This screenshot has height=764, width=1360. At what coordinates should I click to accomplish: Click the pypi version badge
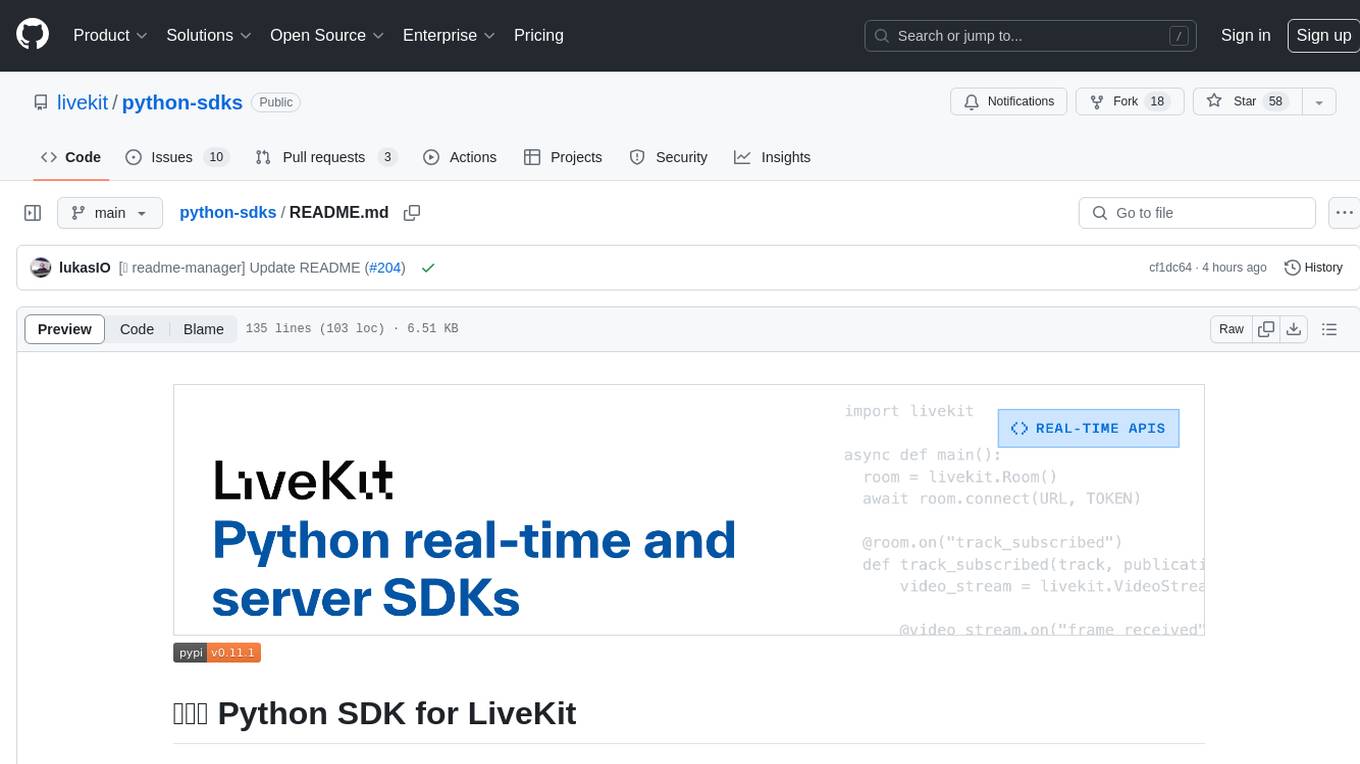(217, 653)
